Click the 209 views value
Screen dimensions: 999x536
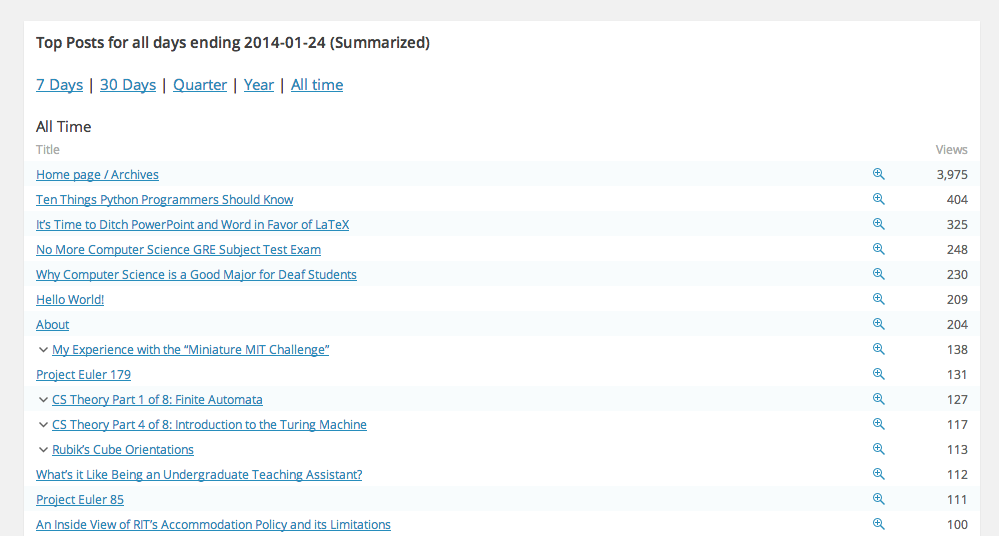pos(957,300)
